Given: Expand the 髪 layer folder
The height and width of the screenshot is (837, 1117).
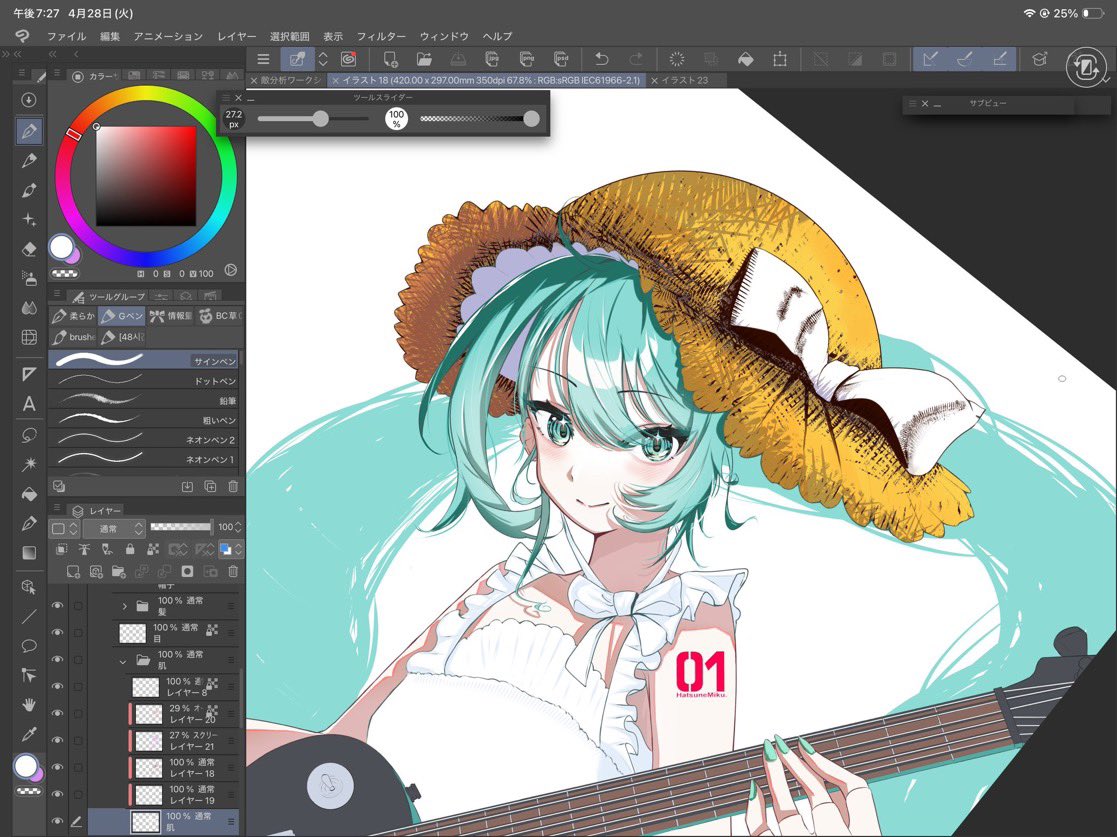Looking at the screenshot, I should click(124, 606).
